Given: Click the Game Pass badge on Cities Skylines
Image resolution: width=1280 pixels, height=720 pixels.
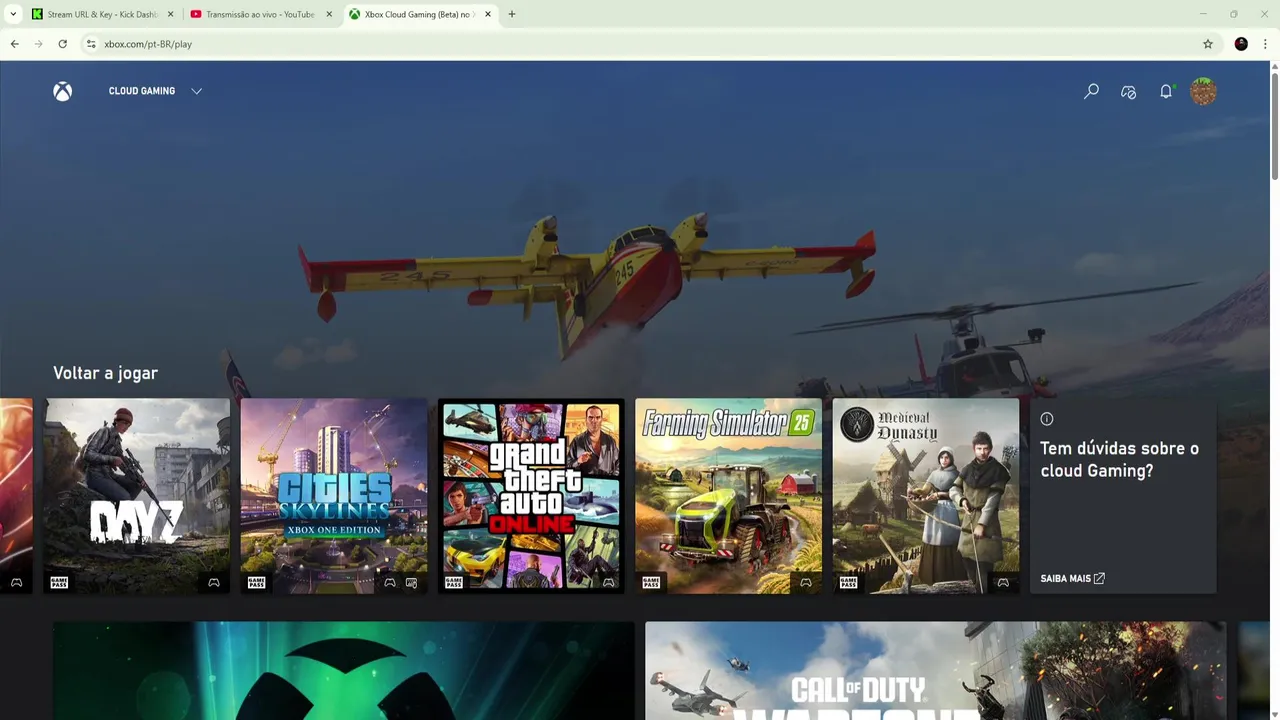Looking at the screenshot, I should coord(257,582).
